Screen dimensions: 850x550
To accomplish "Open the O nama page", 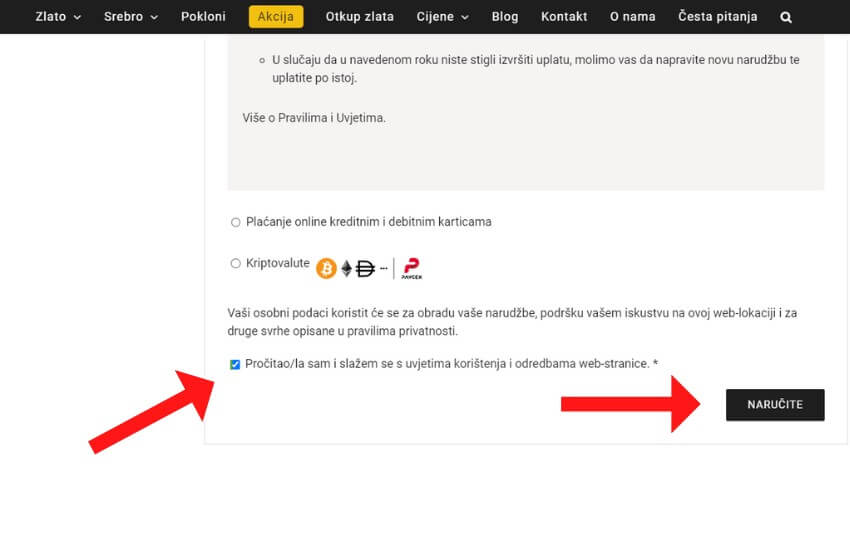I will tap(632, 17).
